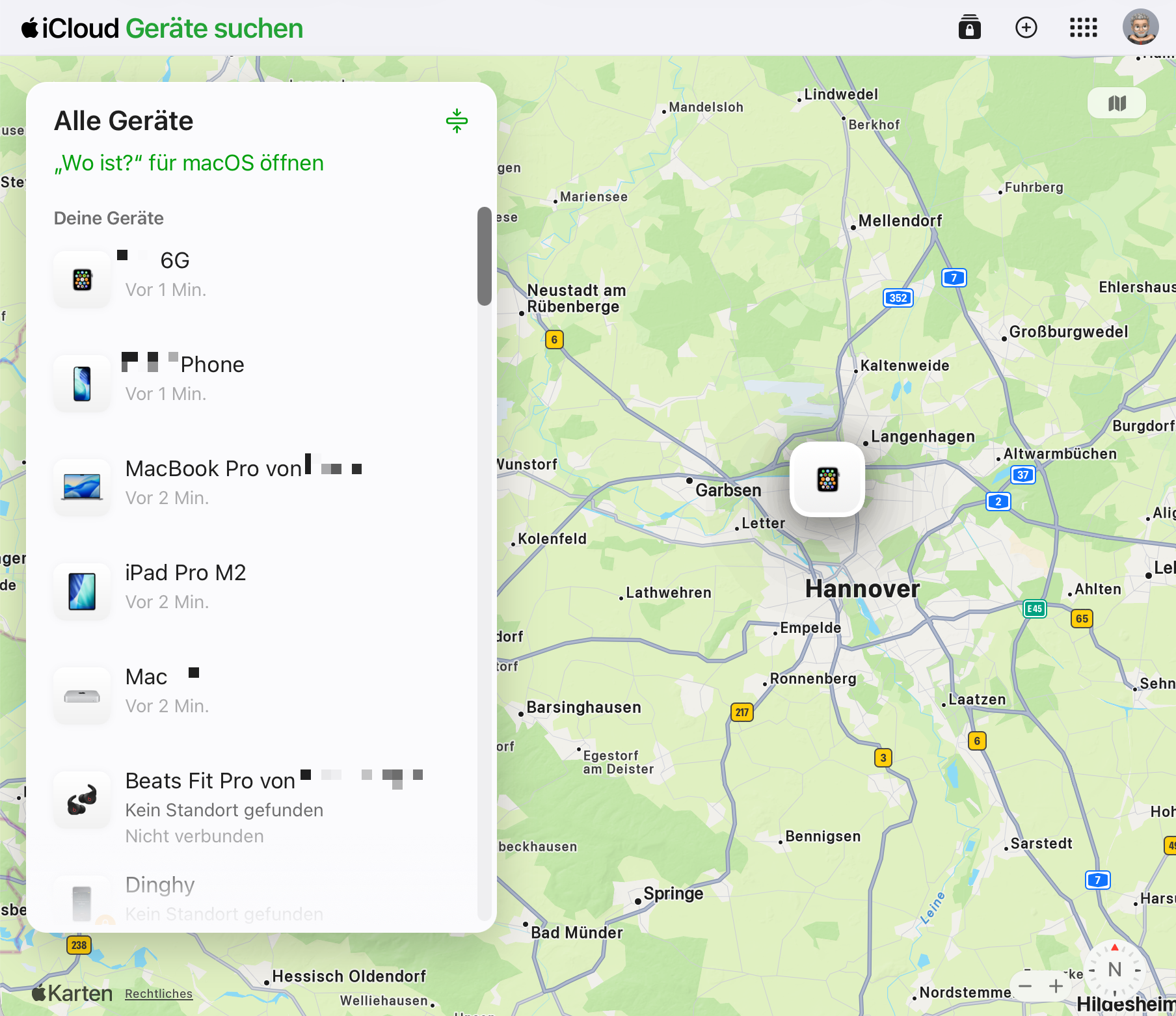The height and width of the screenshot is (1016, 1176).
Task: Open "Wo ist?" für macOS link
Action: (x=189, y=163)
